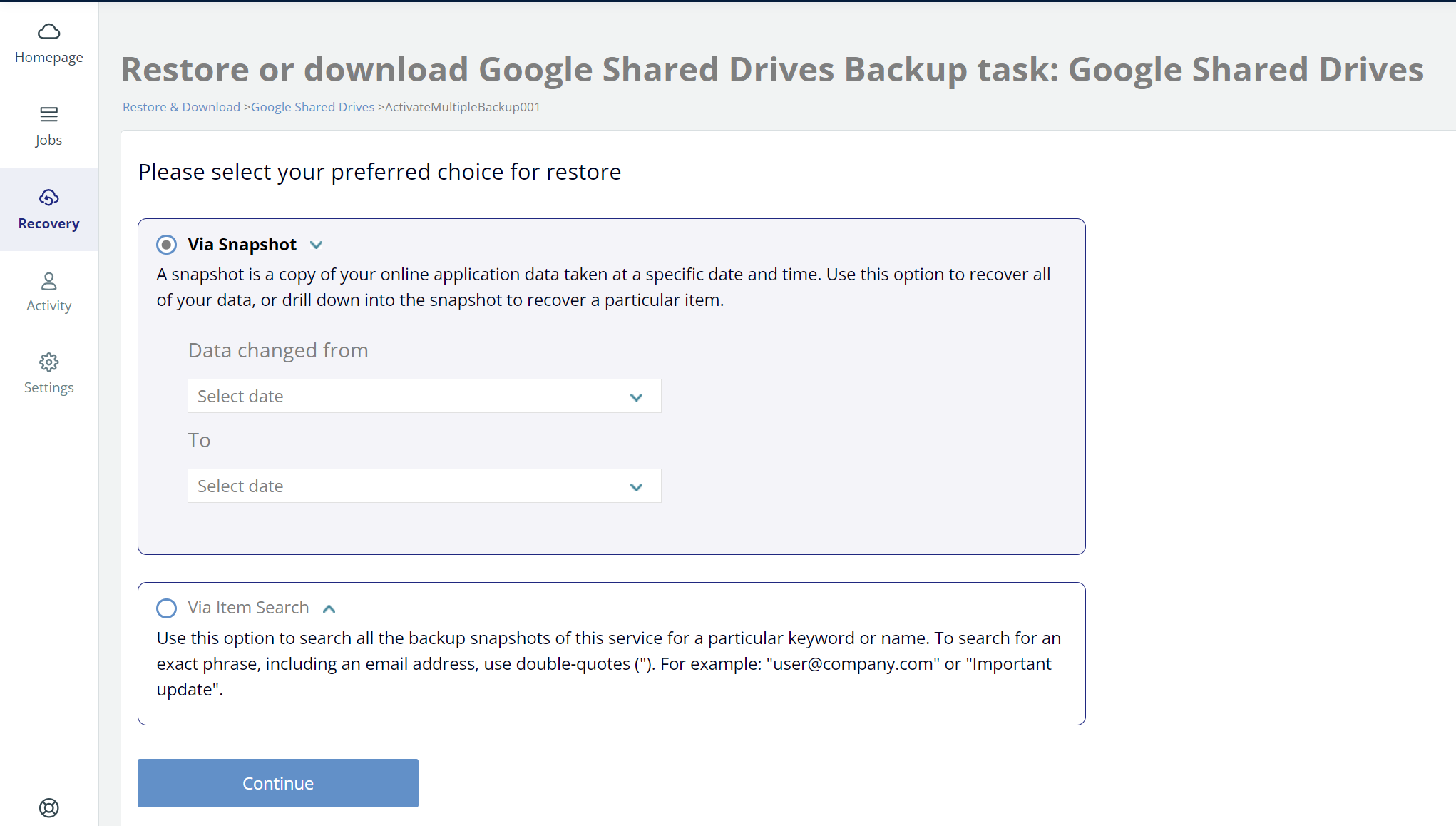Follow the Restore & Download breadcrumb link
The height and width of the screenshot is (826, 1456).
[181, 107]
